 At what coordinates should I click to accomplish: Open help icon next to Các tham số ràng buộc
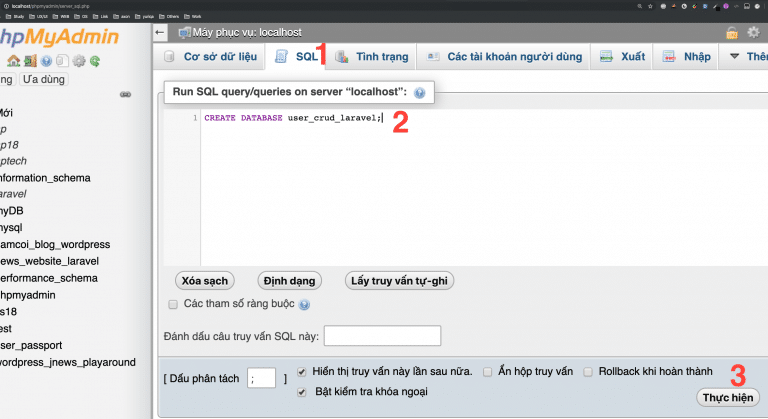304,305
